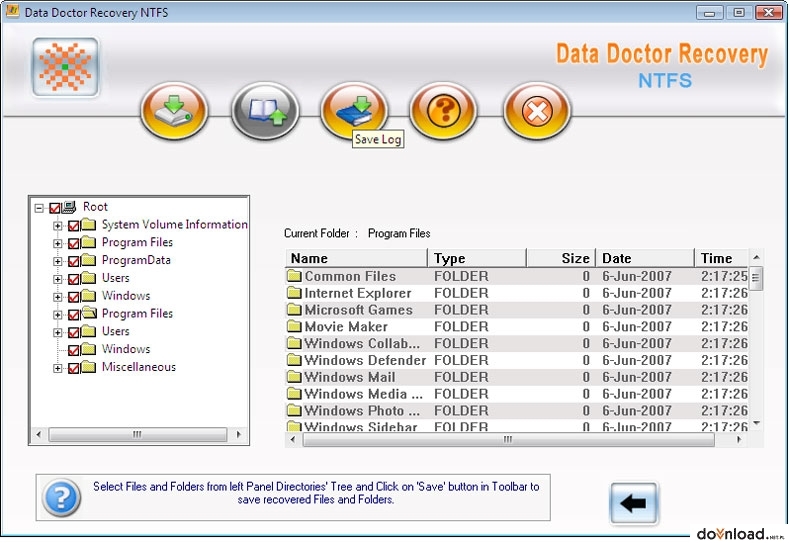The width and height of the screenshot is (790, 543).
Task: Collapse the Root tree node
Action: point(39,208)
